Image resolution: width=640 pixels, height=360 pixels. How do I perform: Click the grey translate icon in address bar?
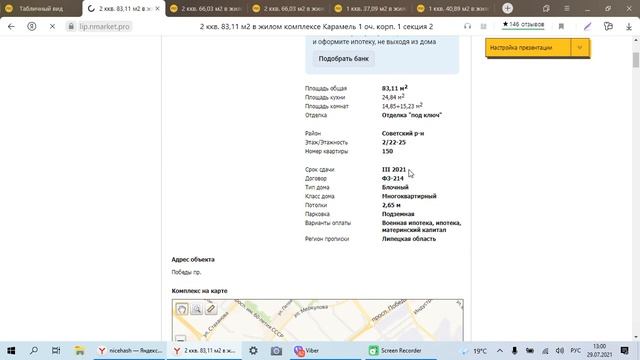(x=484, y=27)
